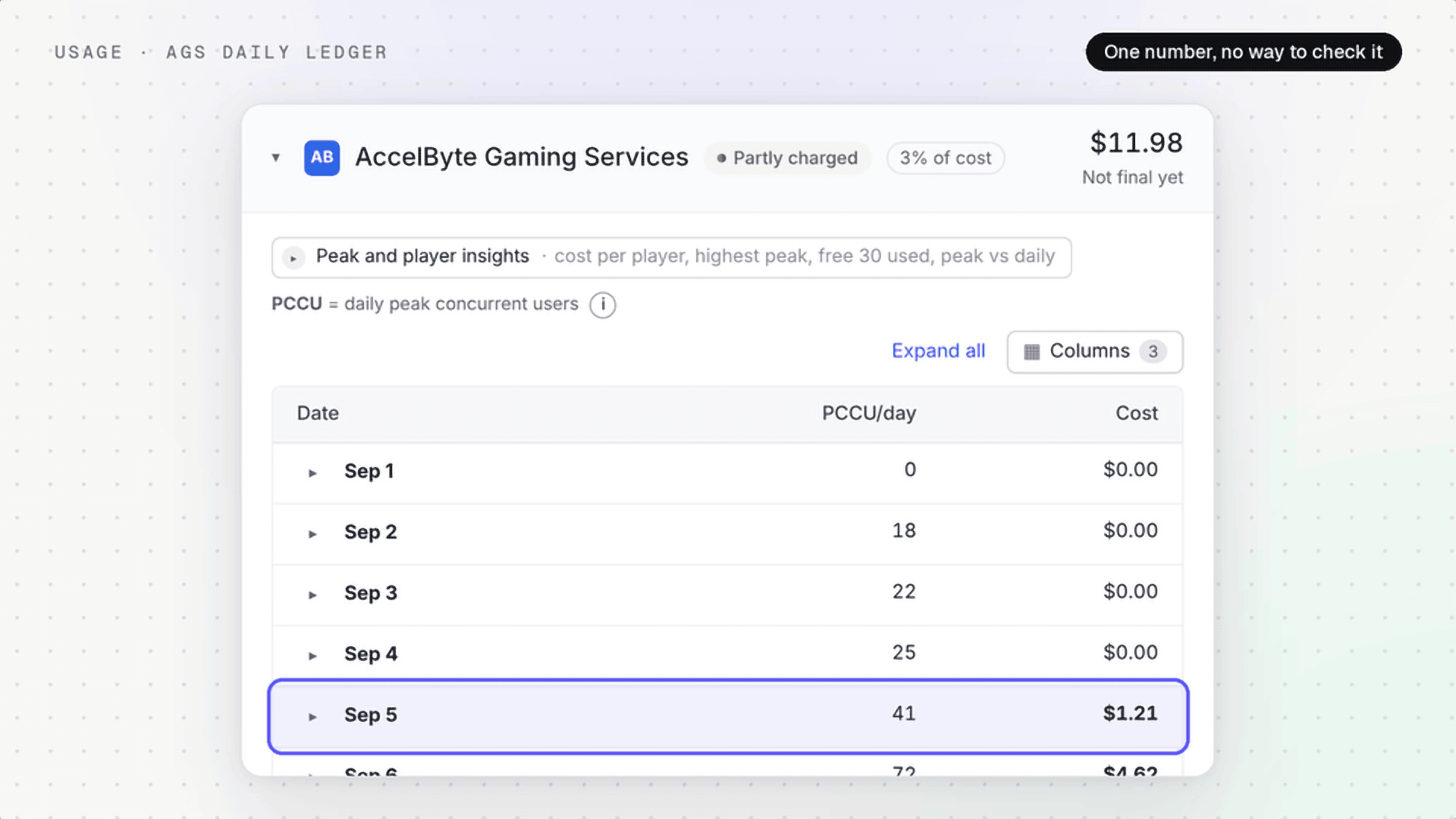
Task: Click the Sep 4 cost $0.00
Action: click(1130, 653)
